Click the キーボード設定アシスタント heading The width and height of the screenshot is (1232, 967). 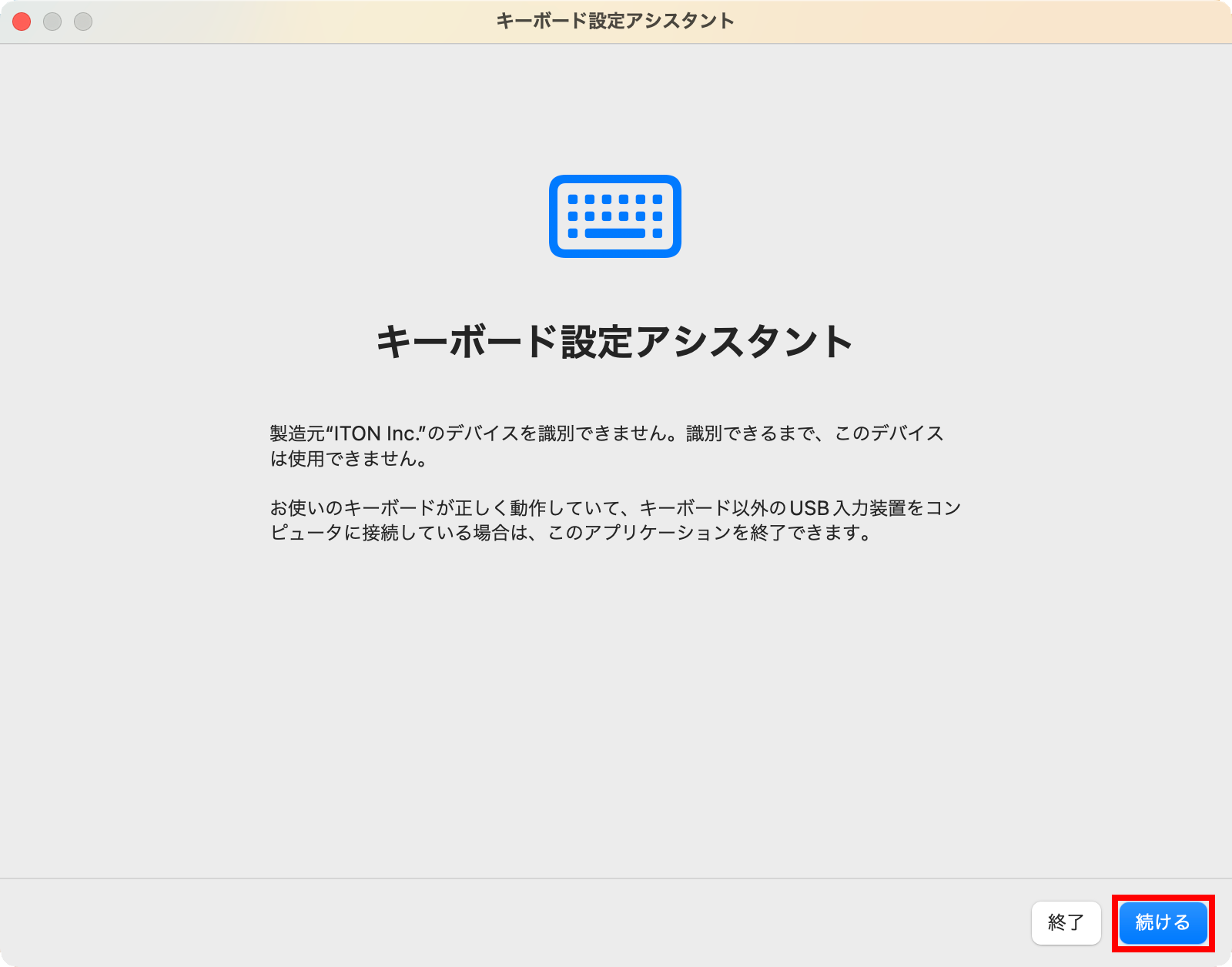coord(614,341)
